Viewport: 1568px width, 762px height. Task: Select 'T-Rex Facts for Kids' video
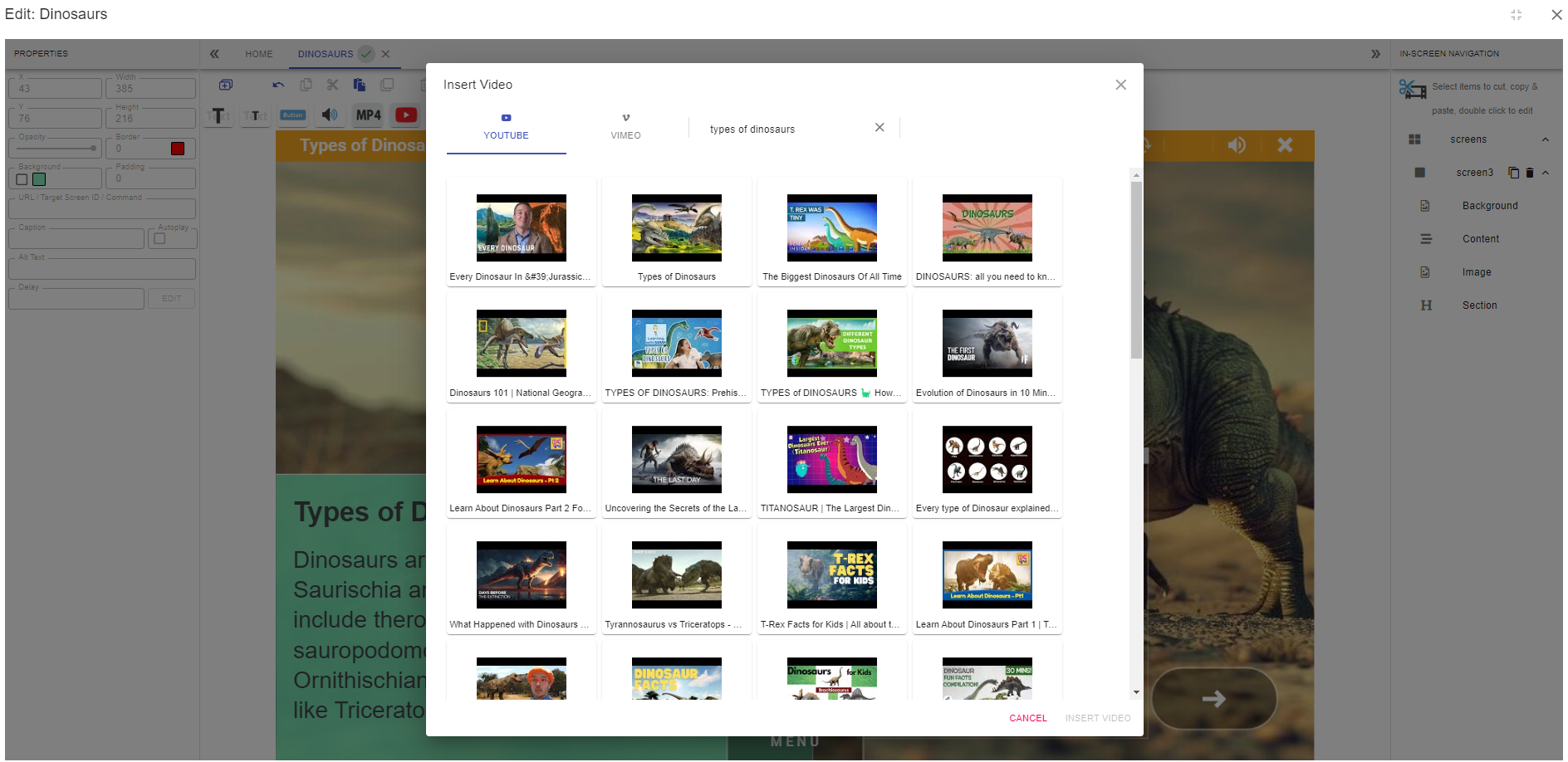[x=832, y=580]
